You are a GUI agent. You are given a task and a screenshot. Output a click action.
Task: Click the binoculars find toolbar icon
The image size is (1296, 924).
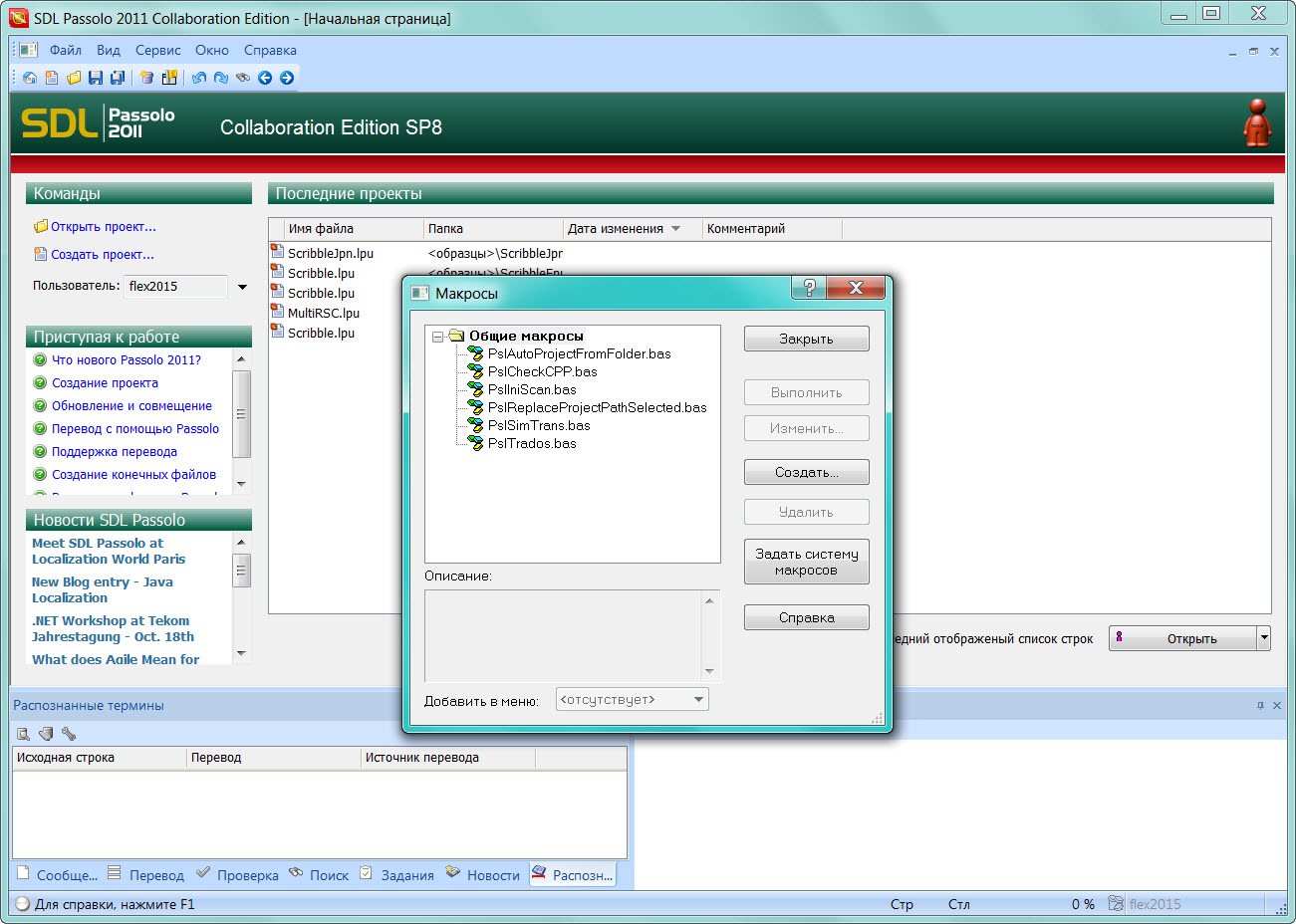[x=243, y=78]
